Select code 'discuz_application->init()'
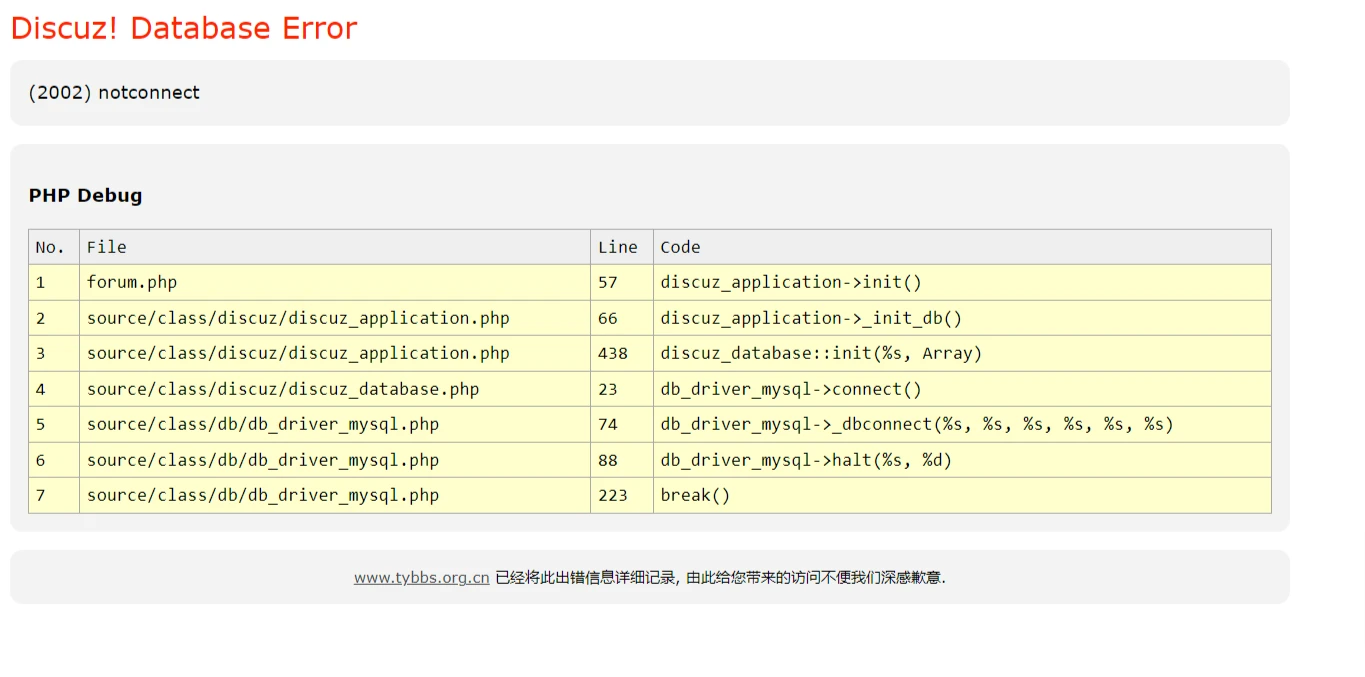 (791, 282)
